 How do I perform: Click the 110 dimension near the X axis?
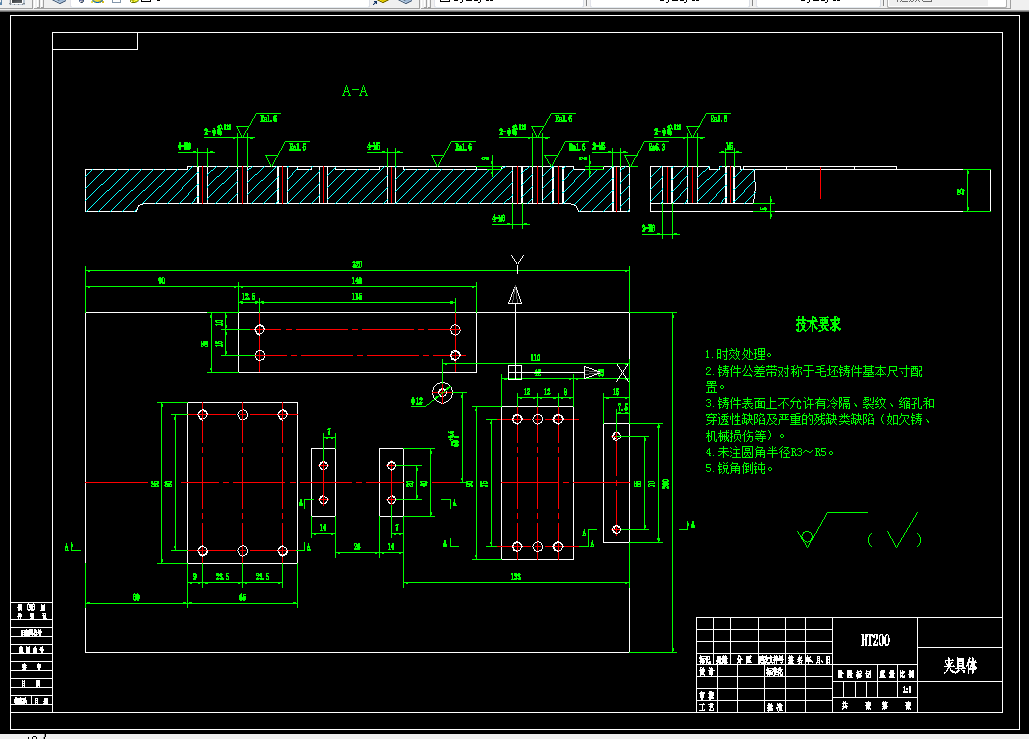coord(536,358)
